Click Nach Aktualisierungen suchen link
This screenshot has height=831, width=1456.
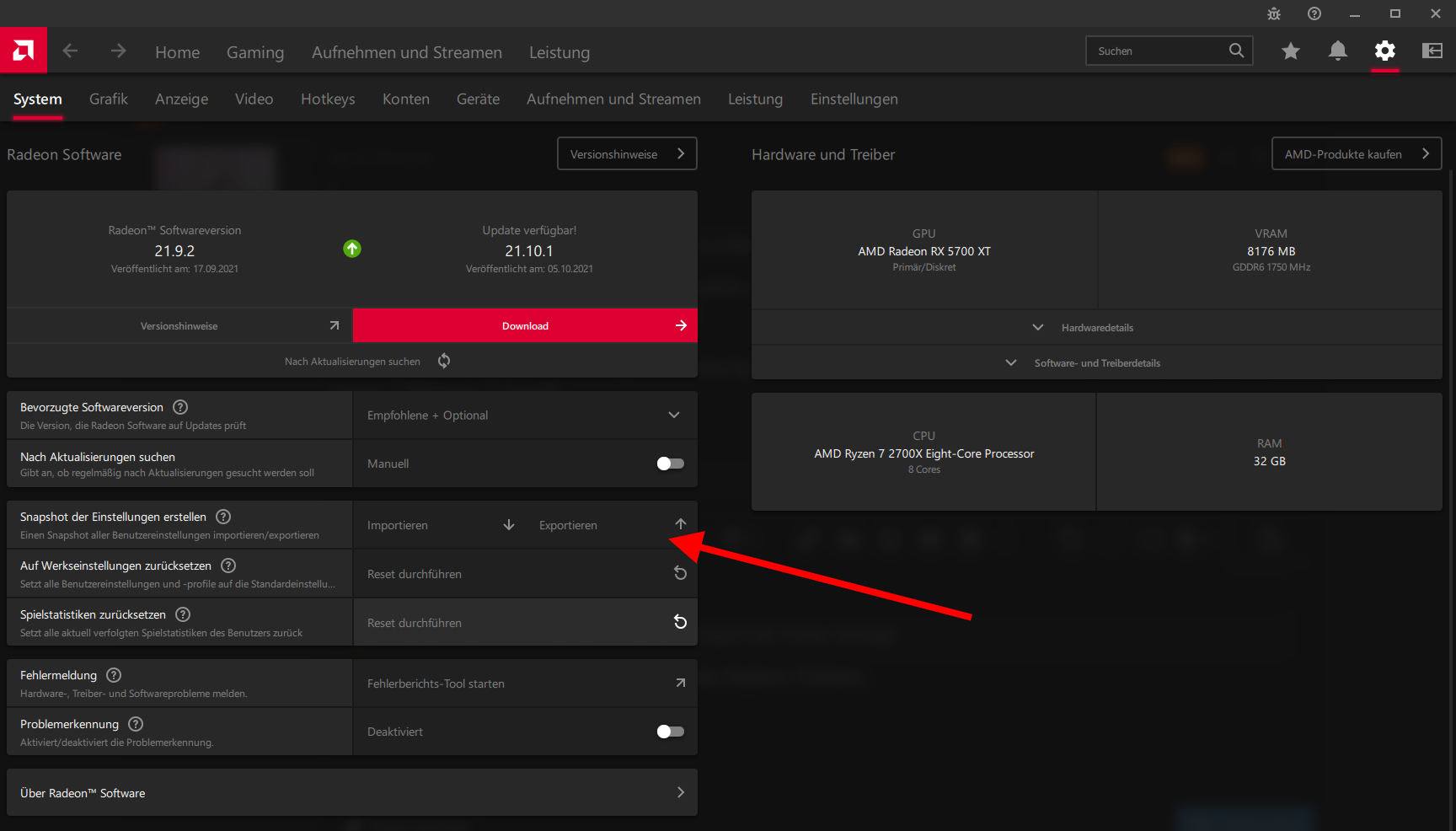click(352, 362)
